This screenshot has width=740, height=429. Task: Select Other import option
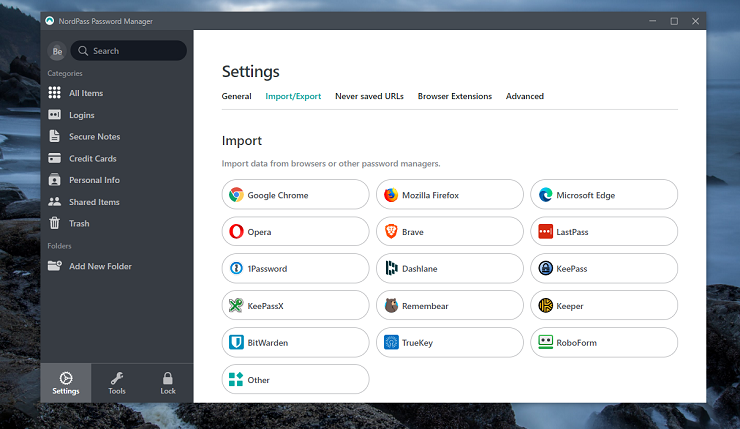(295, 380)
